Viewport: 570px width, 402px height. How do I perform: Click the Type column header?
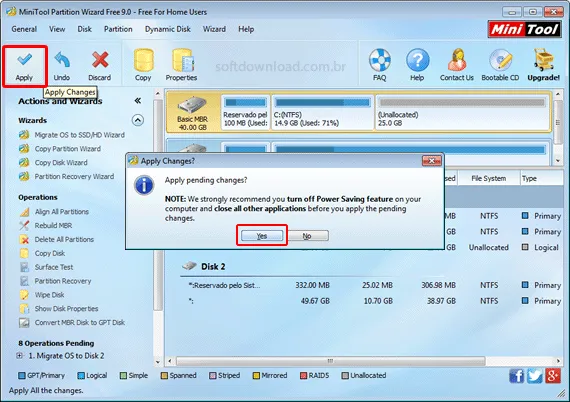541,178
